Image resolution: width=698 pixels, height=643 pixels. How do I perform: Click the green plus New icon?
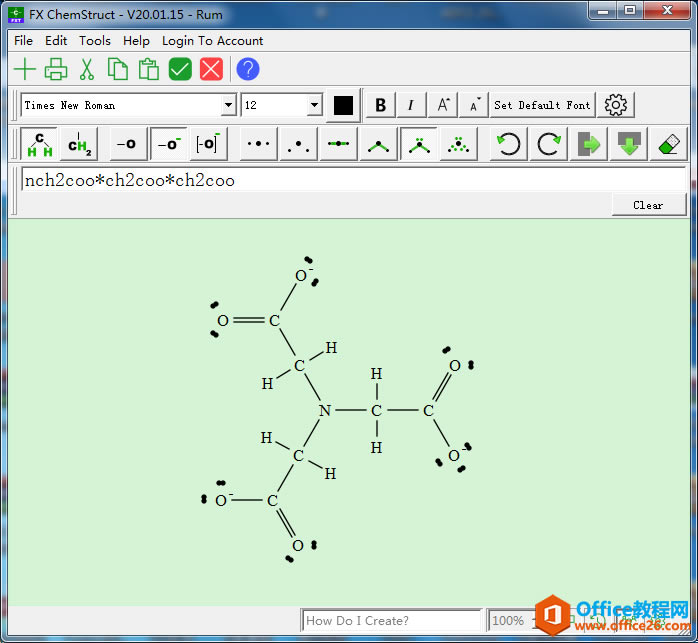25,69
